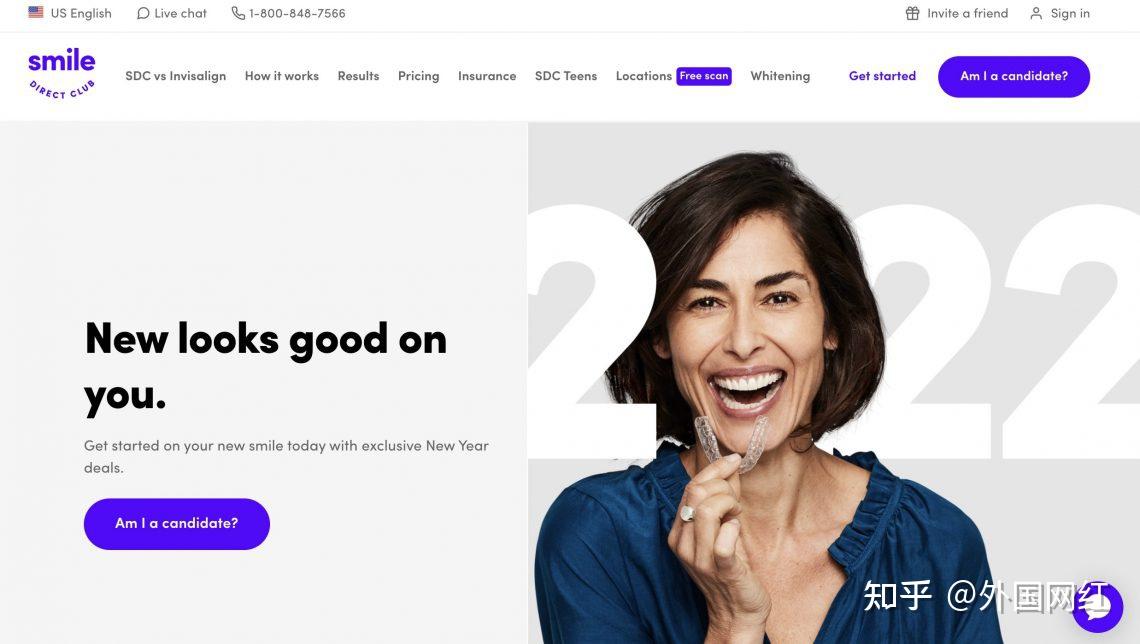Open the floating chat bubble widget
This screenshot has width=1140, height=644.
1098,607
